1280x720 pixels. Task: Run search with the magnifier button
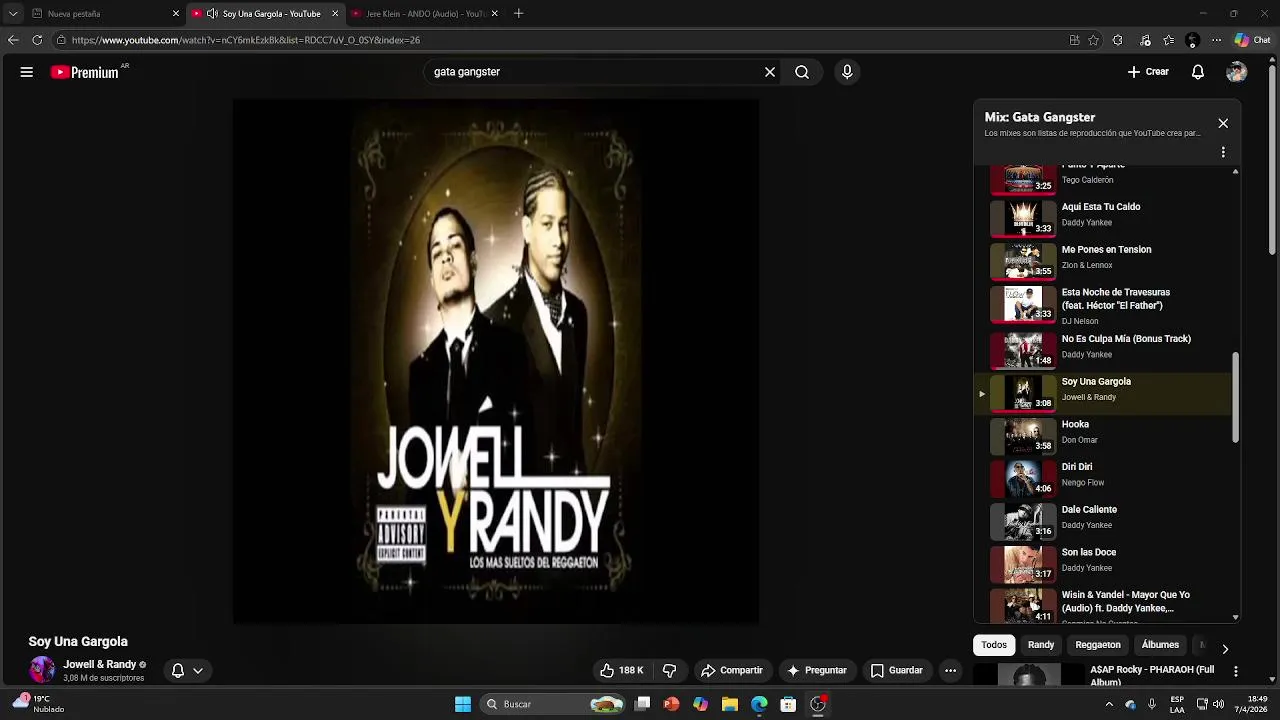802,72
